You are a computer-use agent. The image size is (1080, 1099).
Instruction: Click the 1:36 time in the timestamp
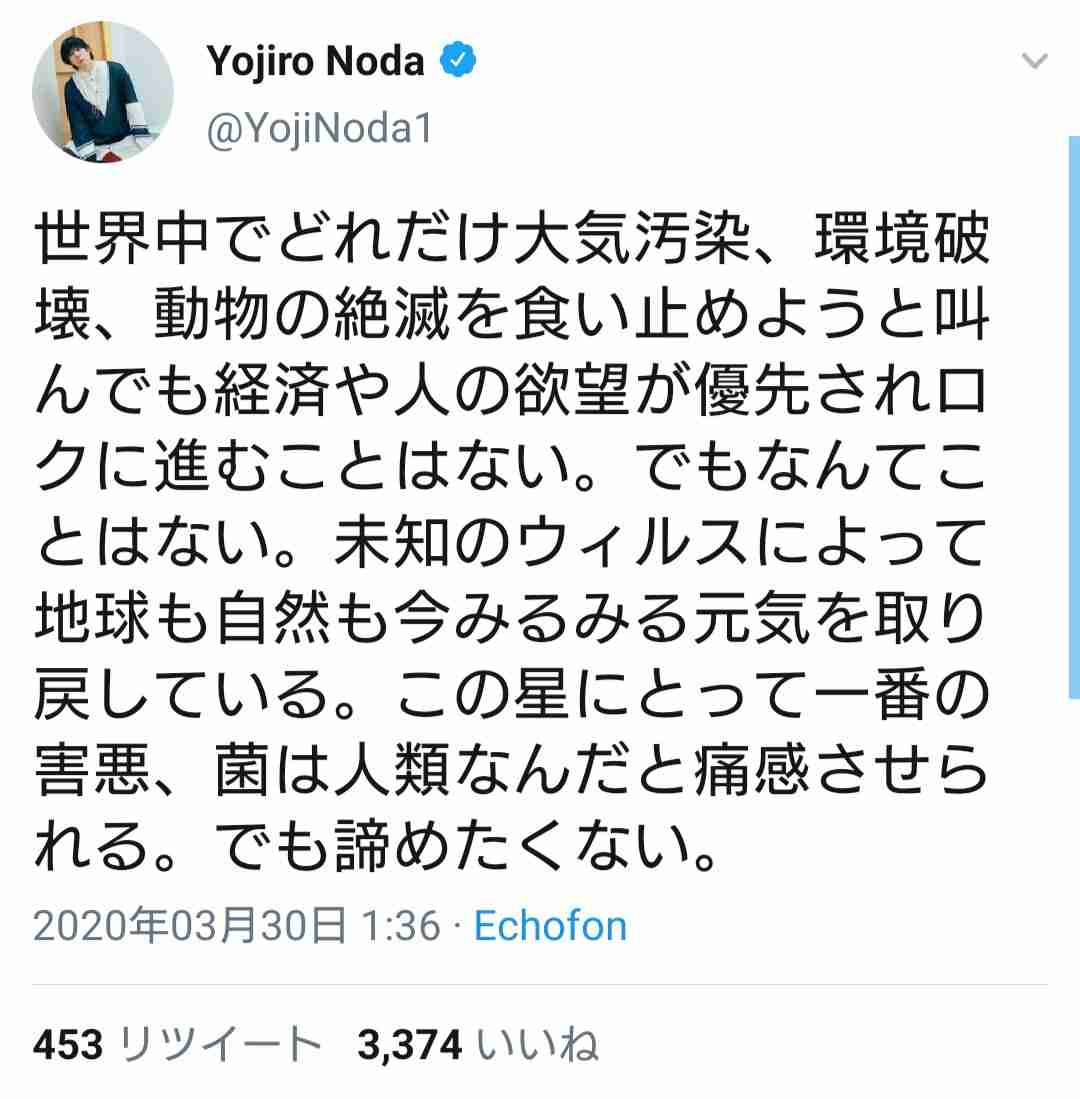(400, 926)
